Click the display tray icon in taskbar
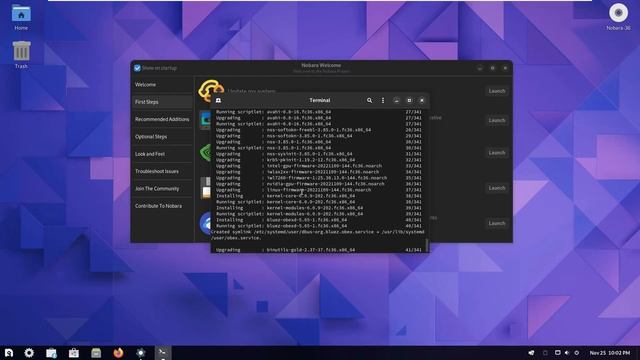Screen dimensions: 640x360 (x=557, y=353)
